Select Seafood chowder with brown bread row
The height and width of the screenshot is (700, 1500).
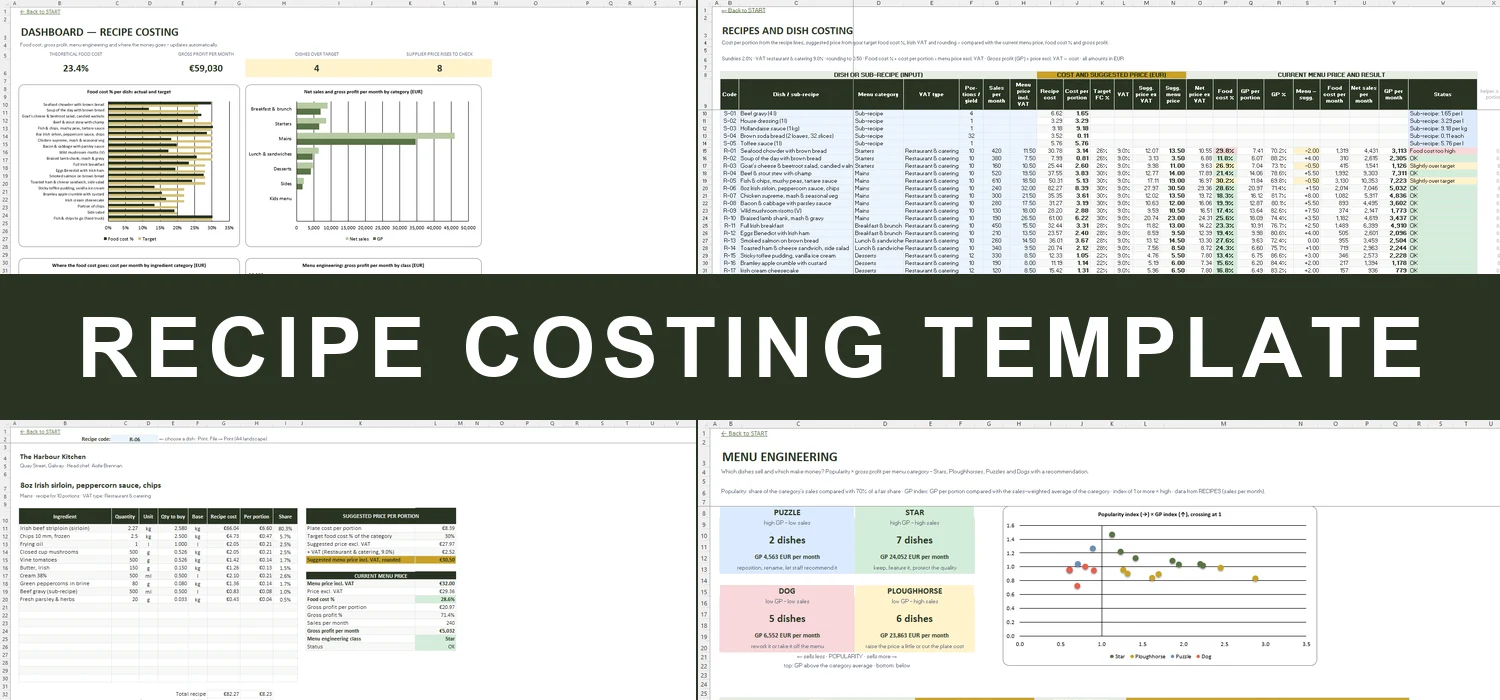[1098, 150]
